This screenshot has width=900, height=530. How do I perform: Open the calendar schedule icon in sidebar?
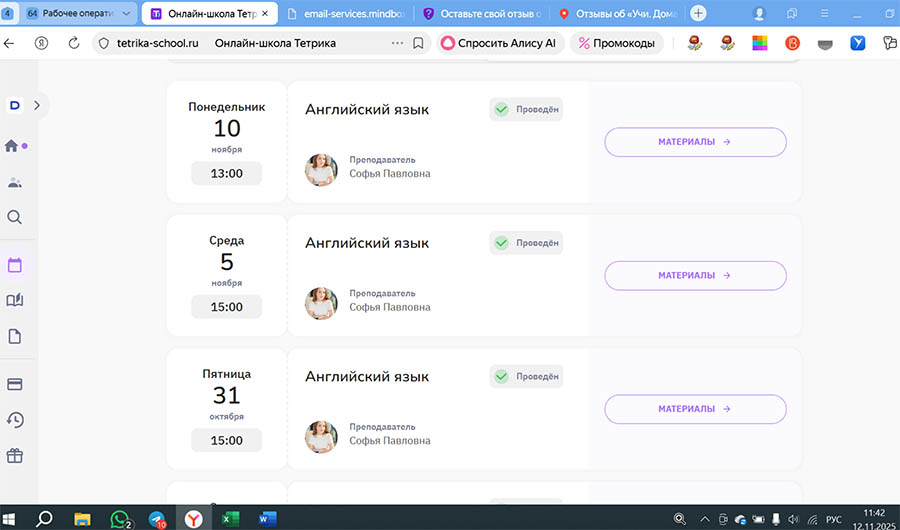click(15, 265)
